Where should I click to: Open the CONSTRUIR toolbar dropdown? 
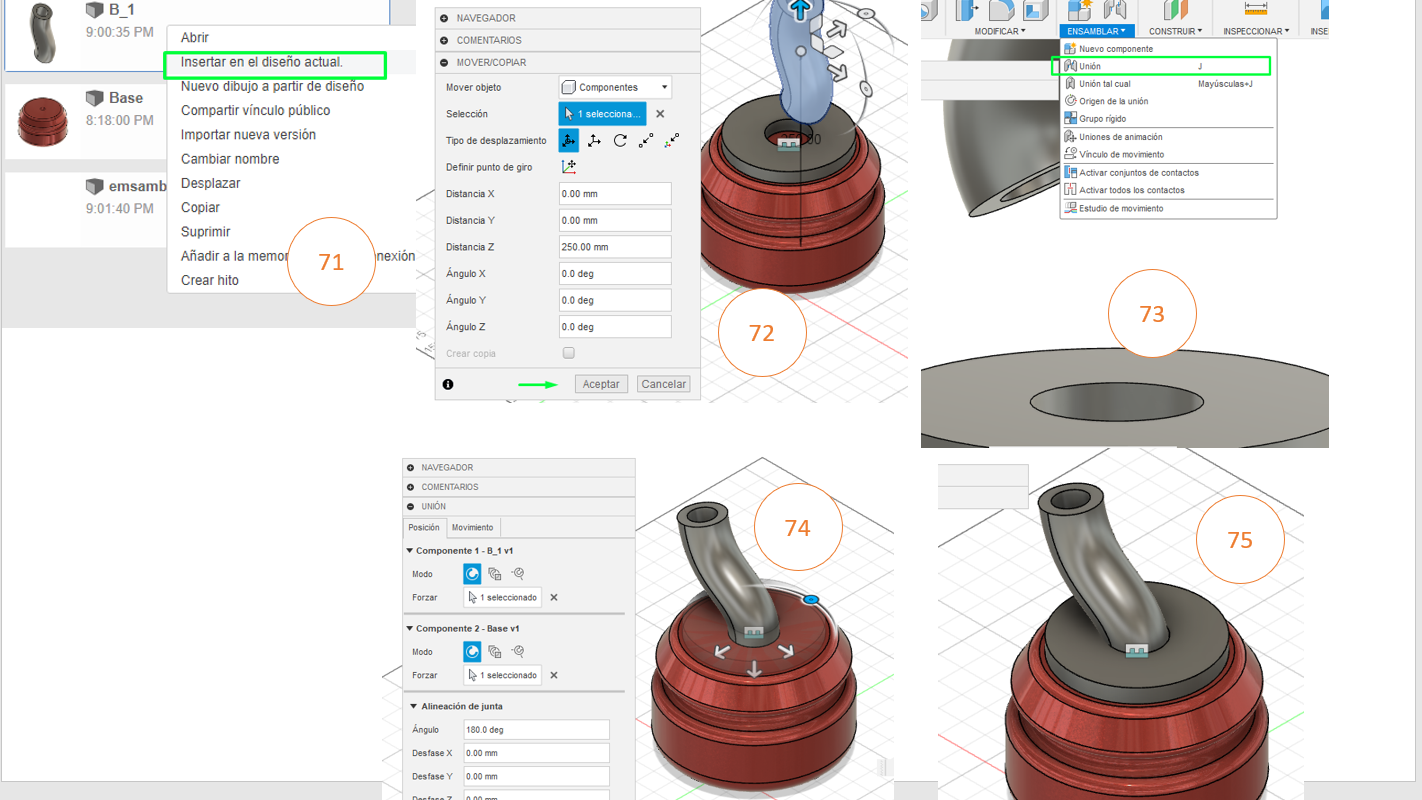tap(1175, 31)
